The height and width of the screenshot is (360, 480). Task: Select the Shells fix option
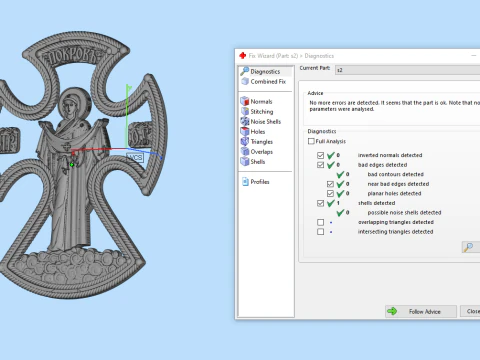tap(258, 161)
